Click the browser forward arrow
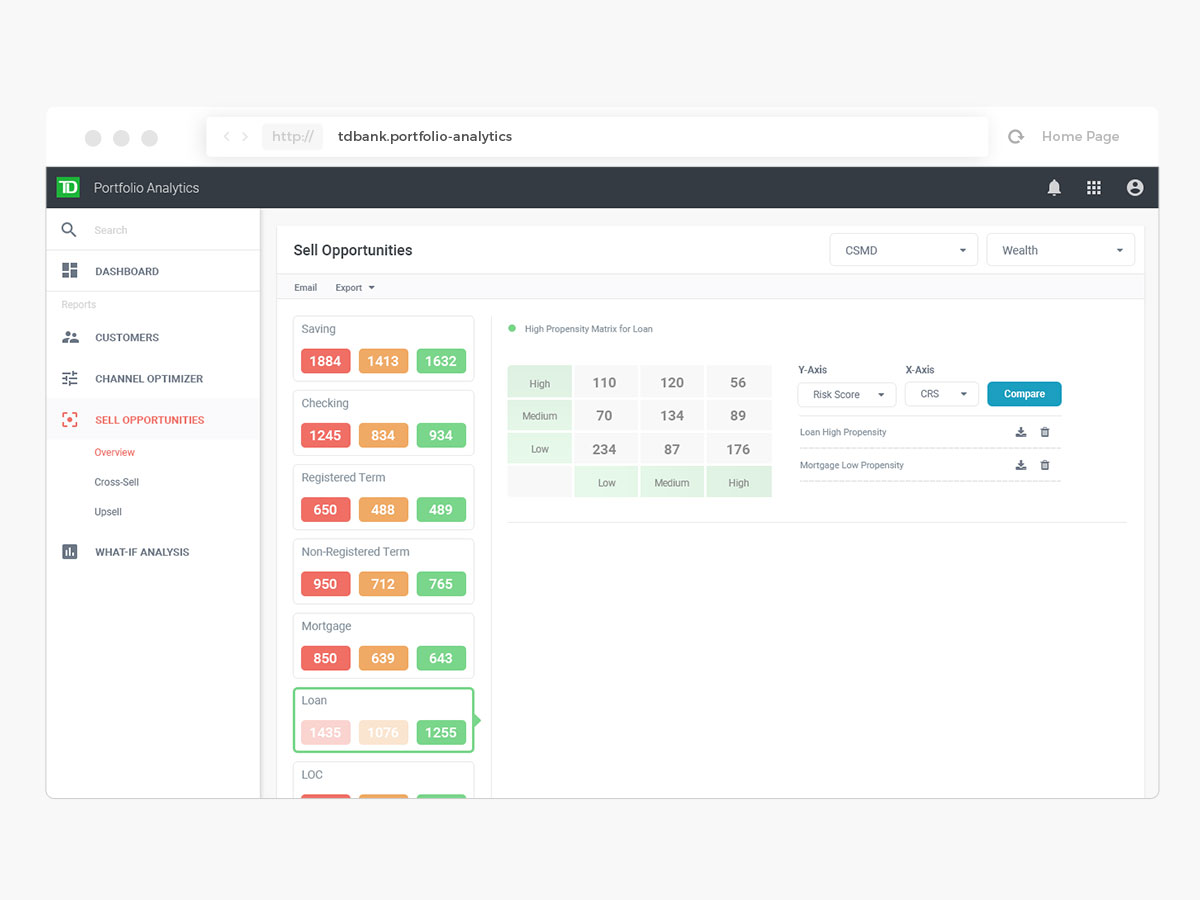Image resolution: width=1200 pixels, height=900 pixels. click(x=245, y=137)
